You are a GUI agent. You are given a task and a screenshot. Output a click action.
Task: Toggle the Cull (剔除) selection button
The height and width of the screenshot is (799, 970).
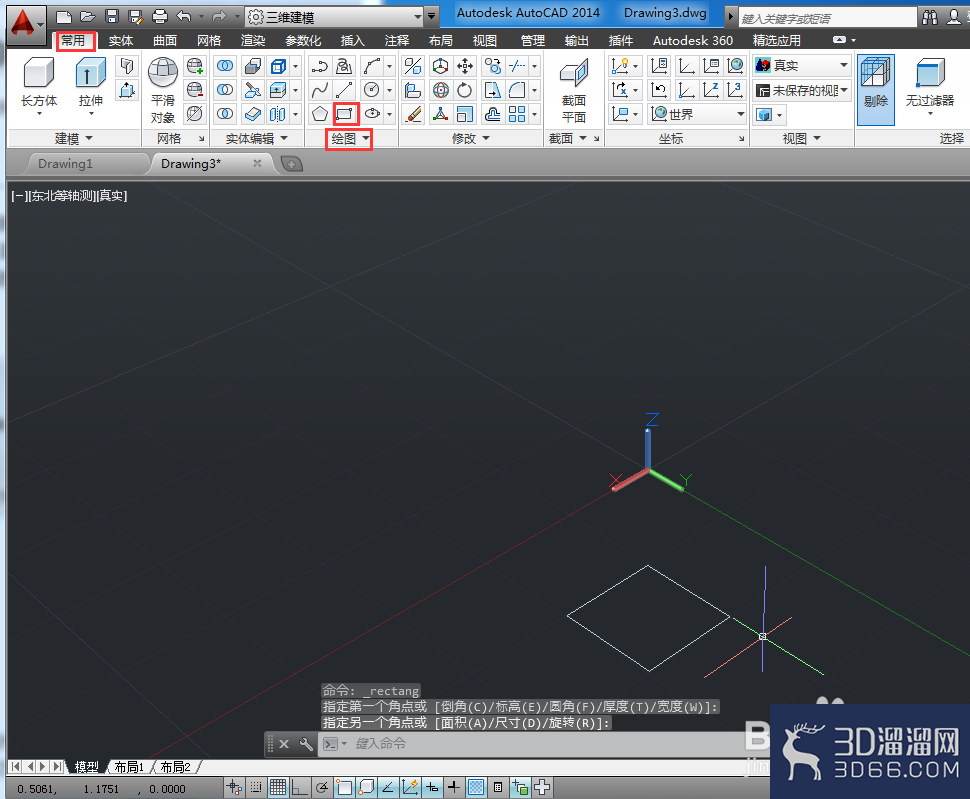[x=875, y=90]
